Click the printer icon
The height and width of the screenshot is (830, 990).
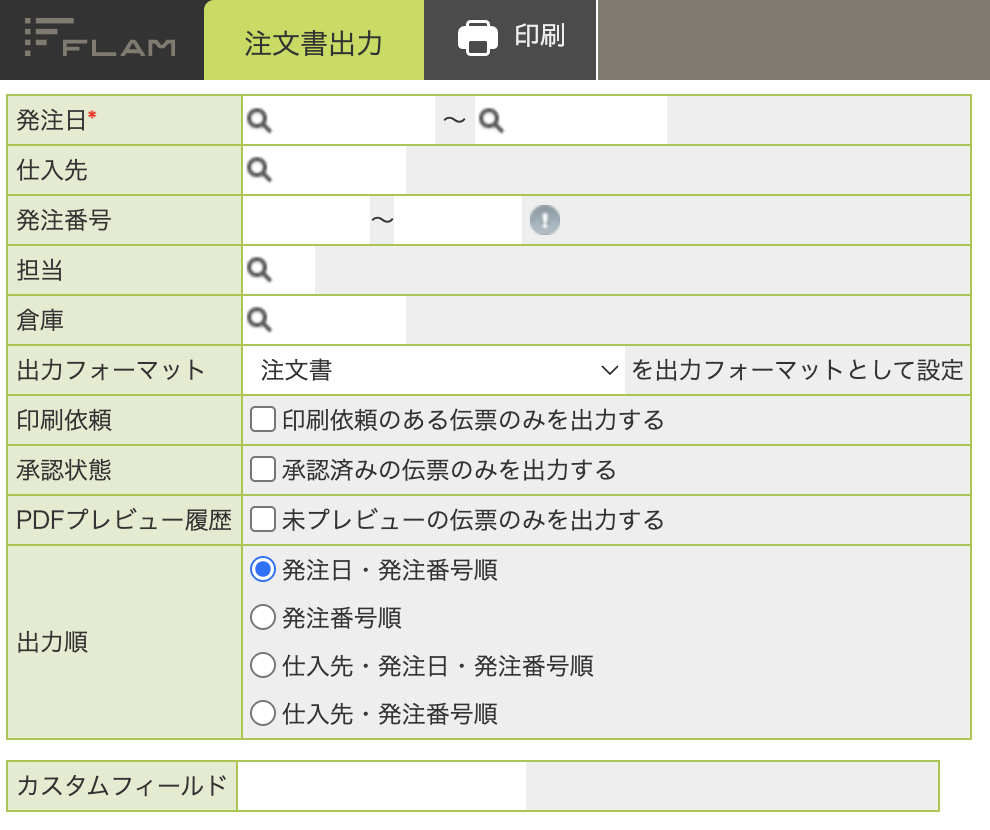click(x=477, y=38)
